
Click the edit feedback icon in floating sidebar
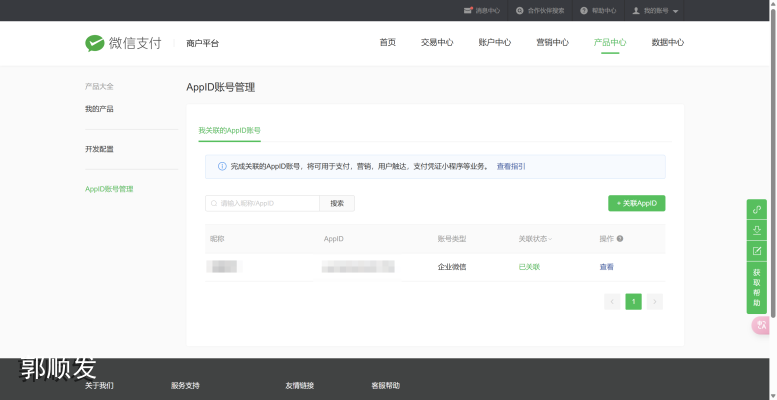tap(757, 251)
